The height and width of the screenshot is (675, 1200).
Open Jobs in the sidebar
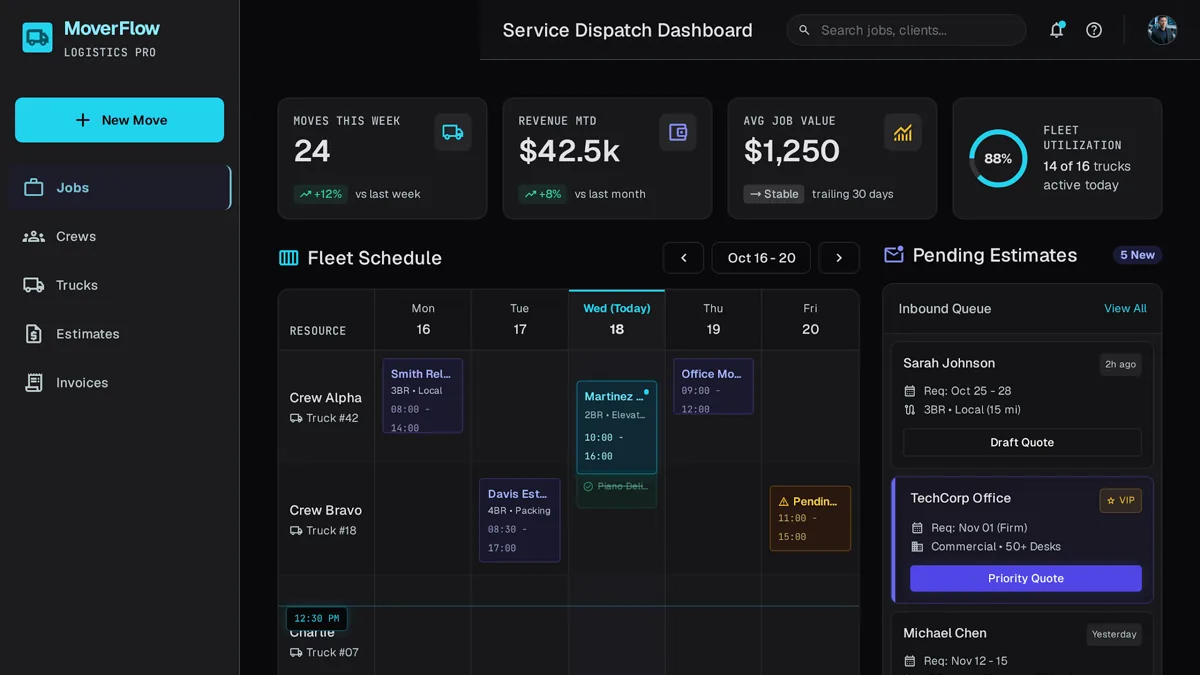tap(120, 188)
